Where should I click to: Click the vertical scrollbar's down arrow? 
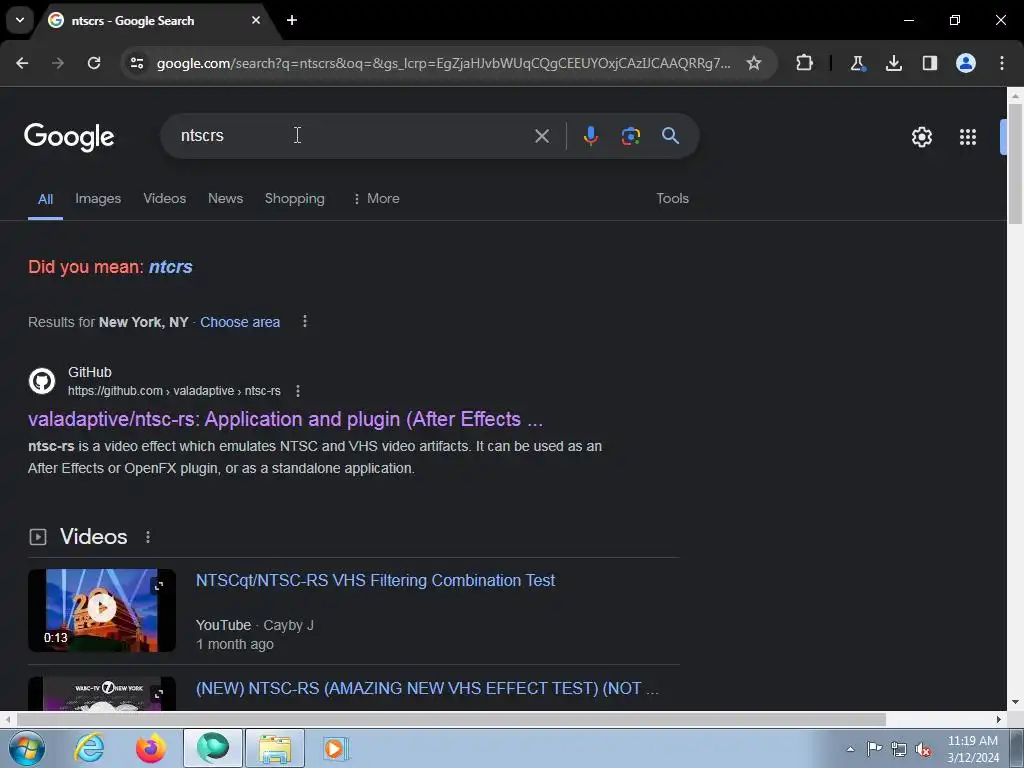point(1015,702)
